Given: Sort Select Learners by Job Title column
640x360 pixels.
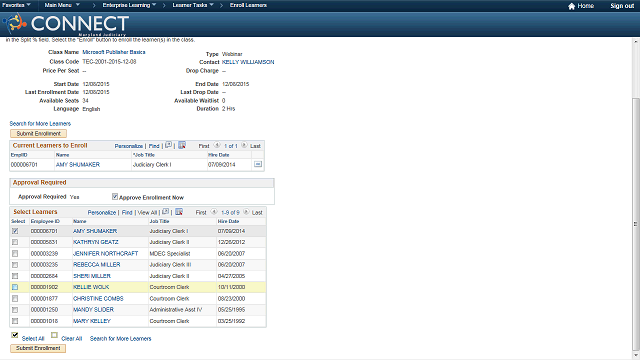Looking at the screenshot, I should point(159,221).
